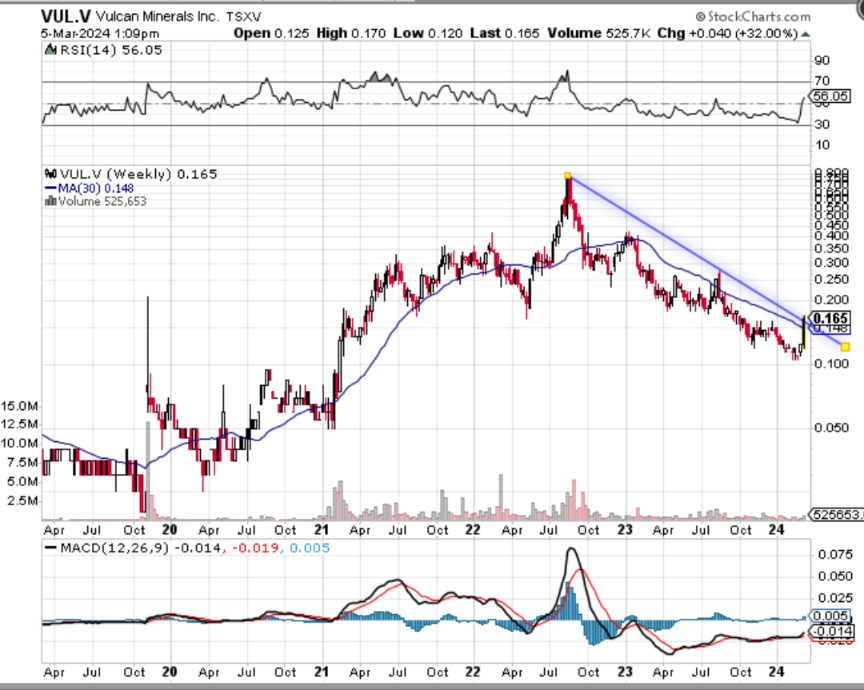Click the 24 year label under MACD panel
This screenshot has height=690, width=864.
(776, 672)
